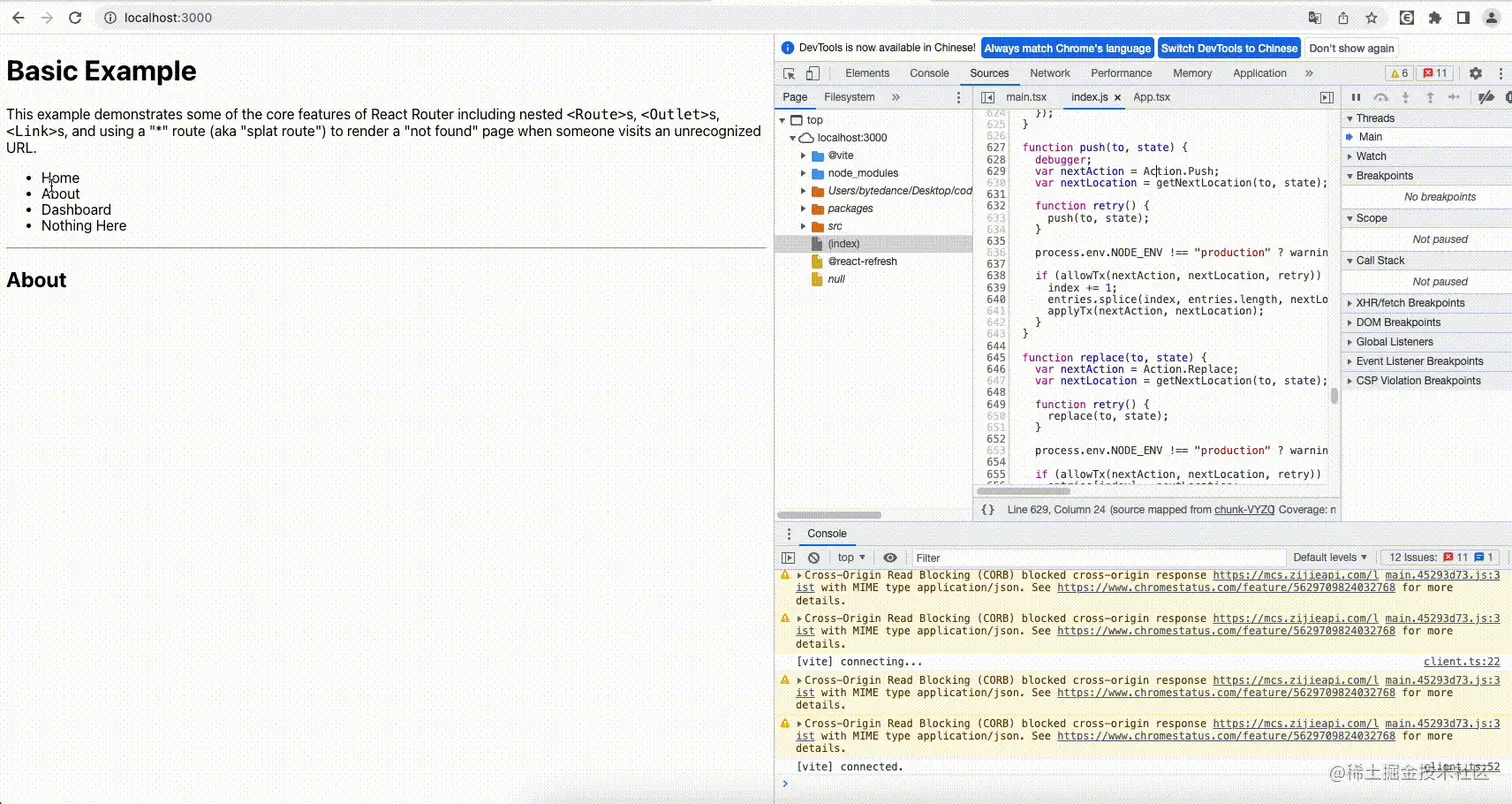Click the step debugger button

[x=1454, y=97]
